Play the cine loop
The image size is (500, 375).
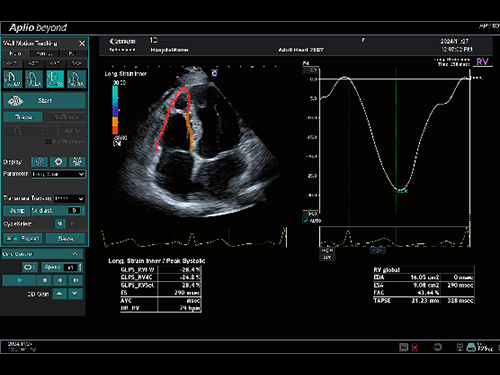[x=20, y=280]
